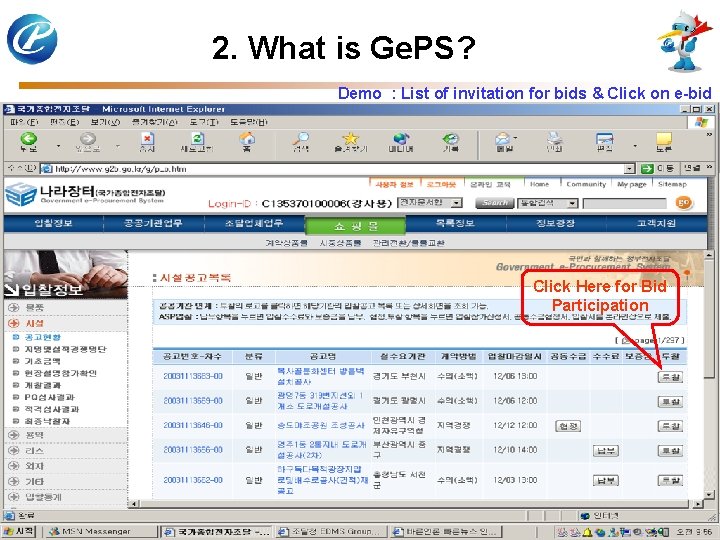Open the Mail icon dropdown arrow

[x=516, y=138]
